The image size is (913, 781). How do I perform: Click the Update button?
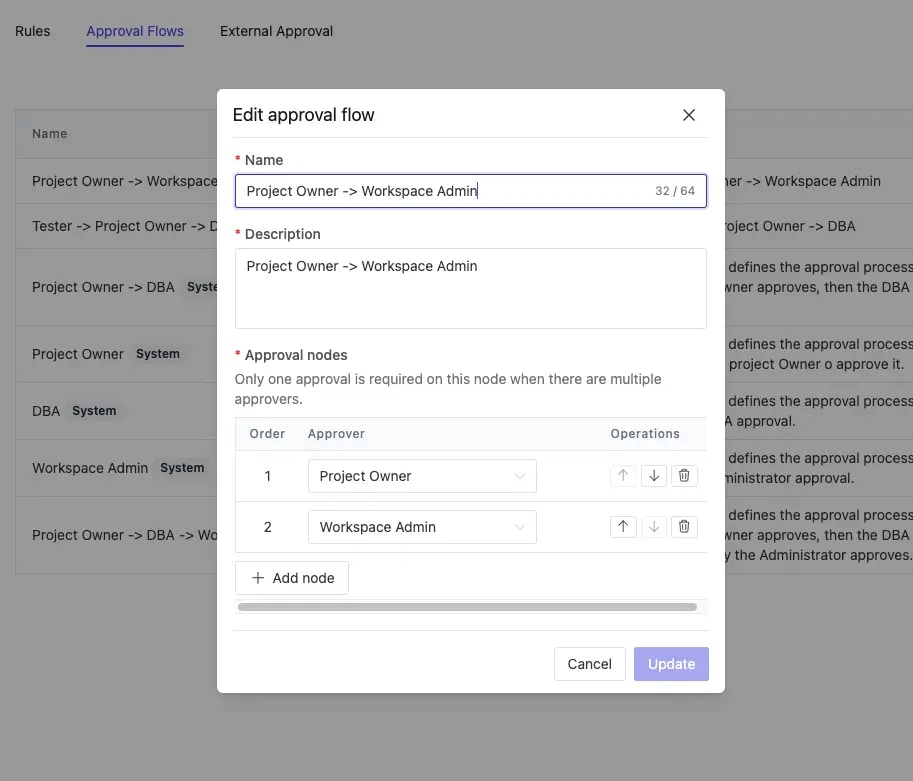(x=671, y=664)
